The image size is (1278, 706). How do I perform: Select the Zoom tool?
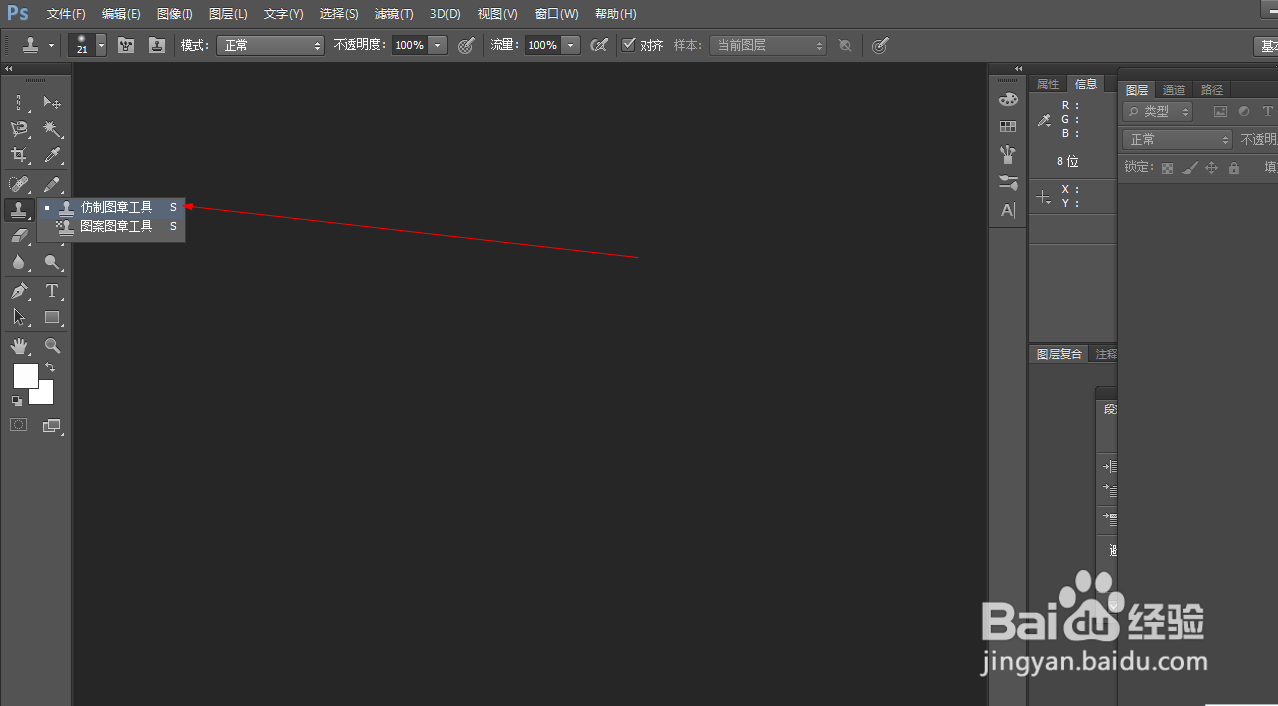(52, 346)
